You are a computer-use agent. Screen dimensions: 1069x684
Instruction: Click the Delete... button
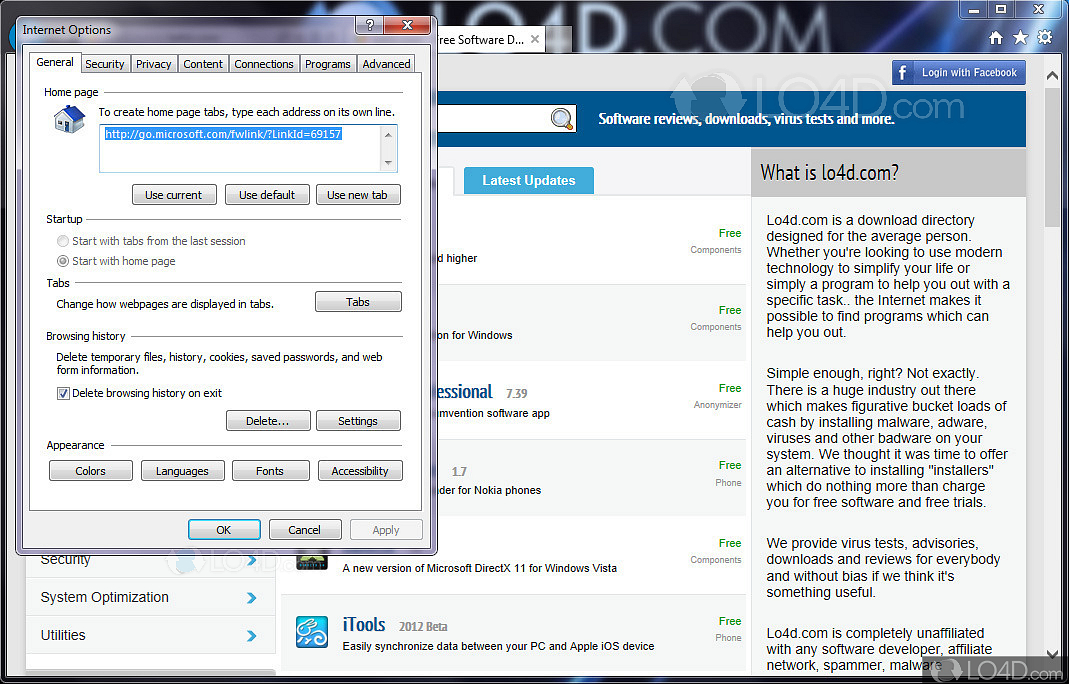[268, 421]
